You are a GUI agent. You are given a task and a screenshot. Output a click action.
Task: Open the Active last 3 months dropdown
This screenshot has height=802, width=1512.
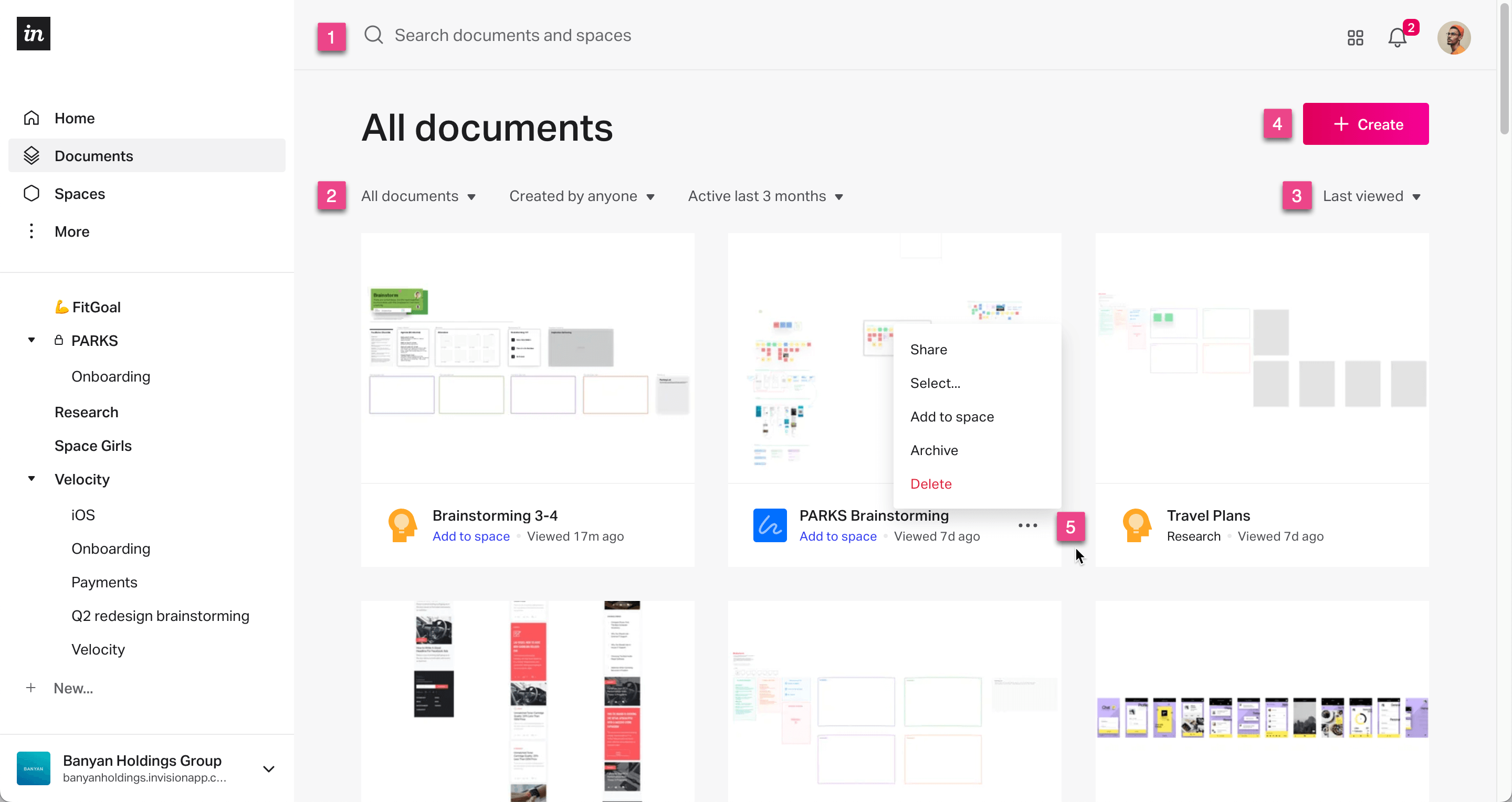tap(765, 196)
